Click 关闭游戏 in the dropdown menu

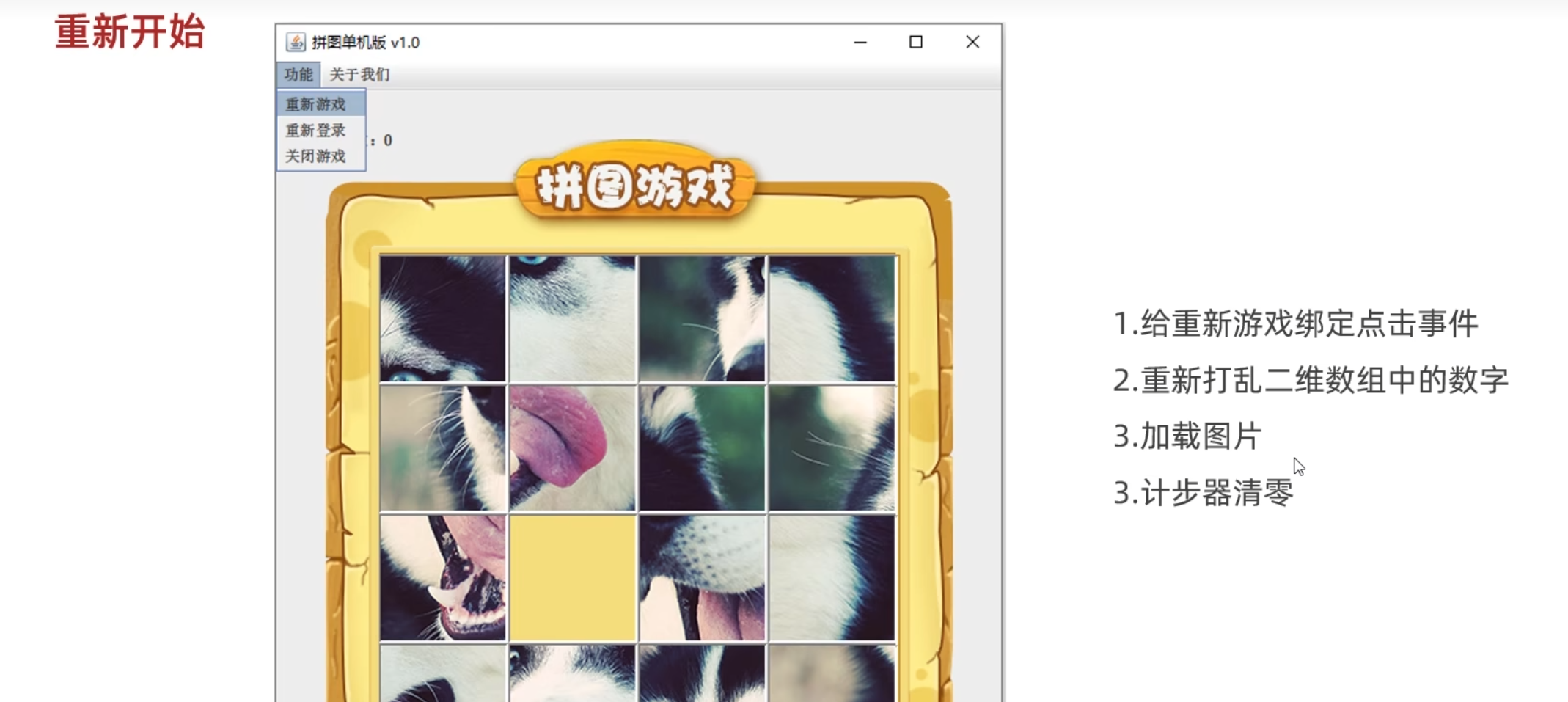(x=316, y=156)
